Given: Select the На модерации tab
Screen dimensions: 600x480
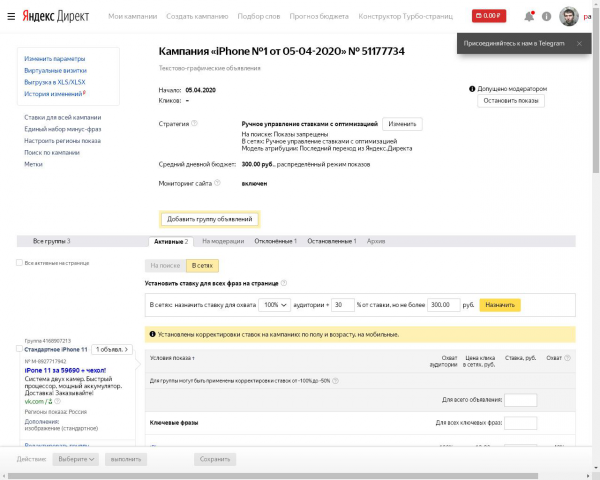Looking at the screenshot, I should point(223,241).
